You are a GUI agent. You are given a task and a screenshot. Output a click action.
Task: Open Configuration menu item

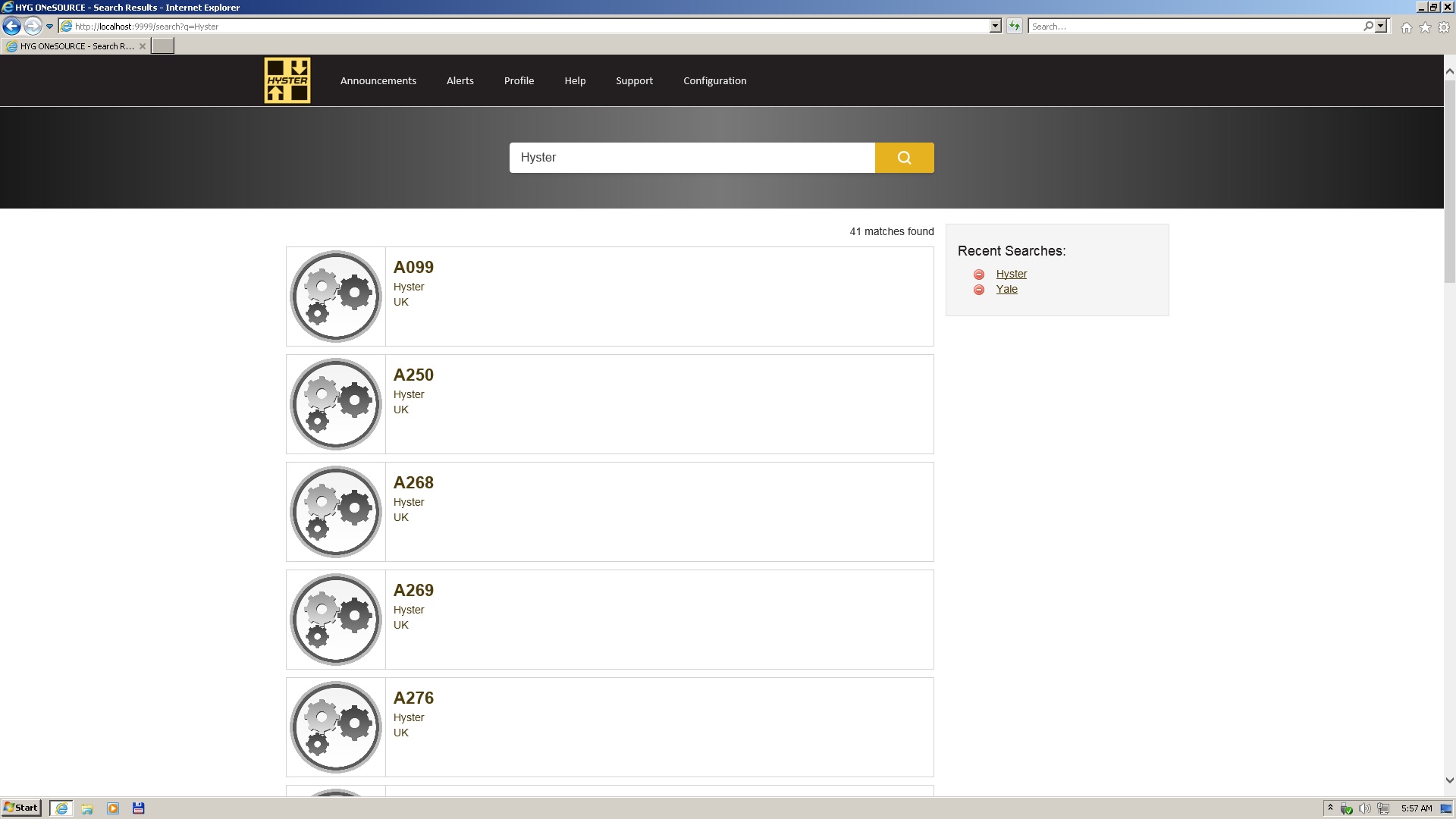click(x=714, y=80)
